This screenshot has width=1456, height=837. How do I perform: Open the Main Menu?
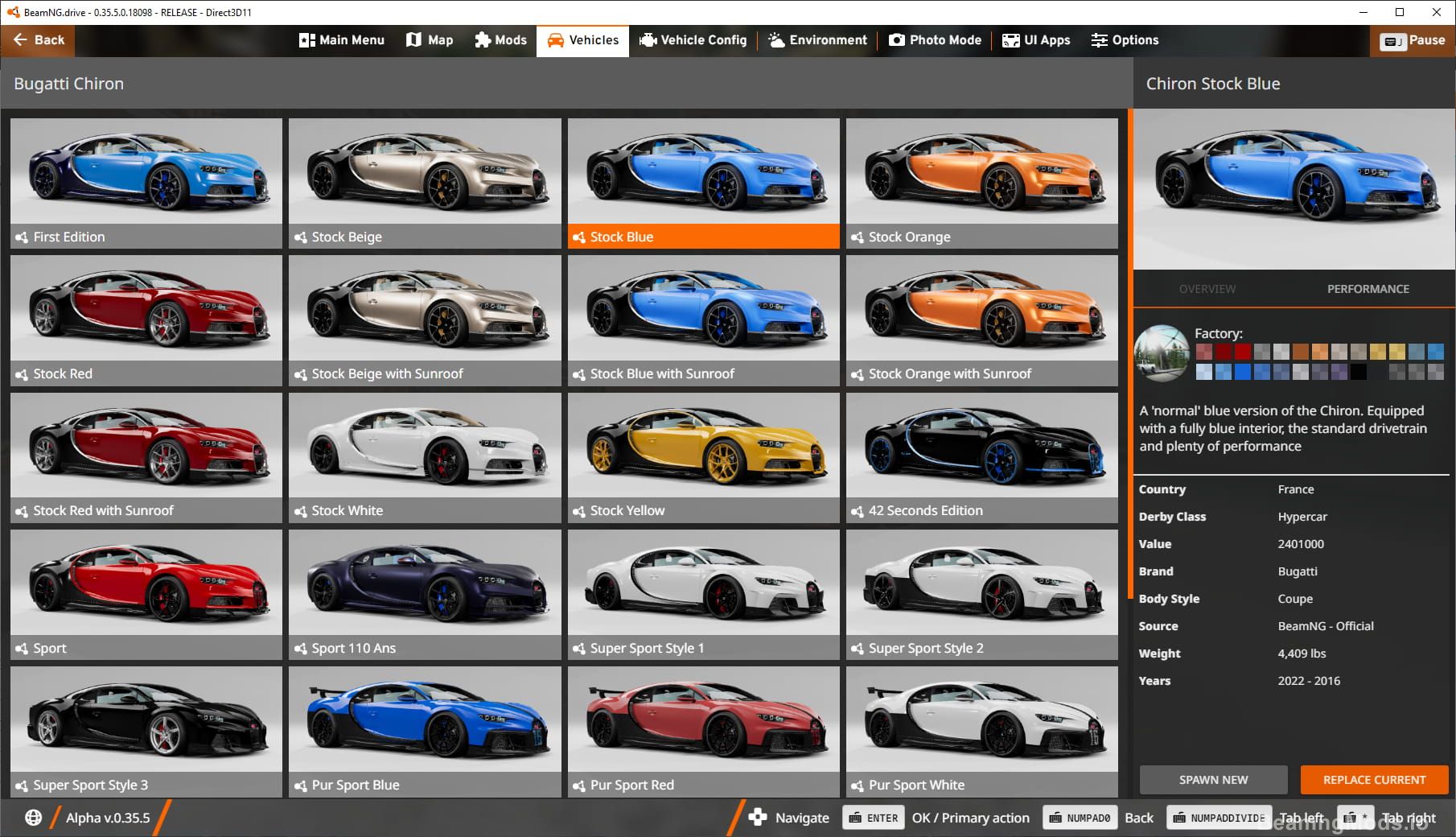click(x=341, y=39)
